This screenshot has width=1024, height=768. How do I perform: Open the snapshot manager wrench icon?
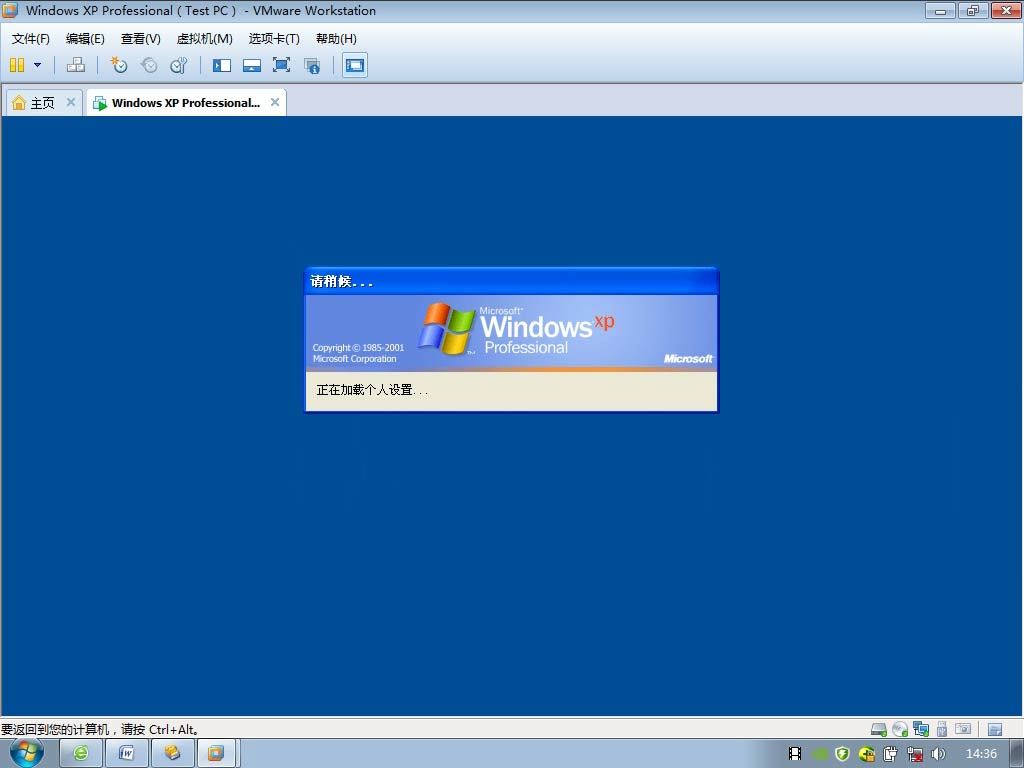click(x=178, y=65)
